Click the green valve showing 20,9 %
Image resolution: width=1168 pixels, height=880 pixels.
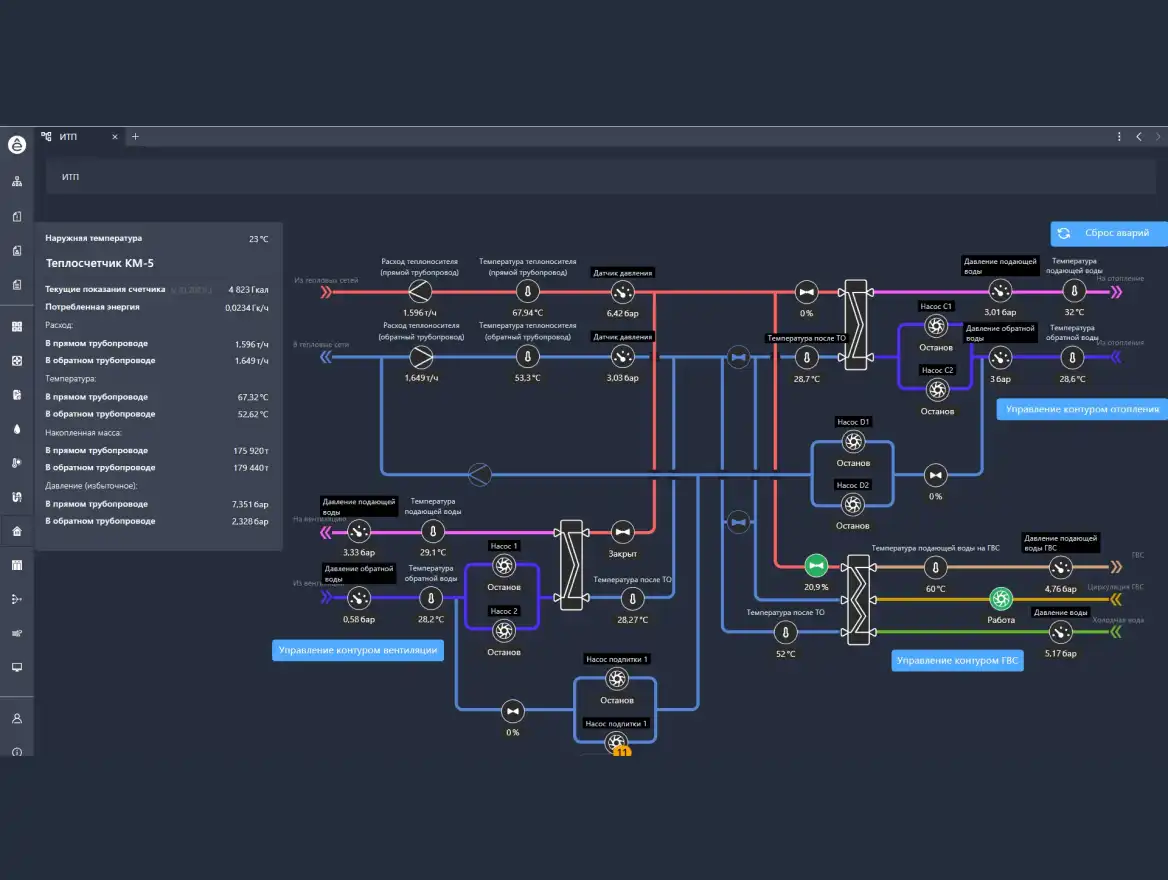coord(817,566)
